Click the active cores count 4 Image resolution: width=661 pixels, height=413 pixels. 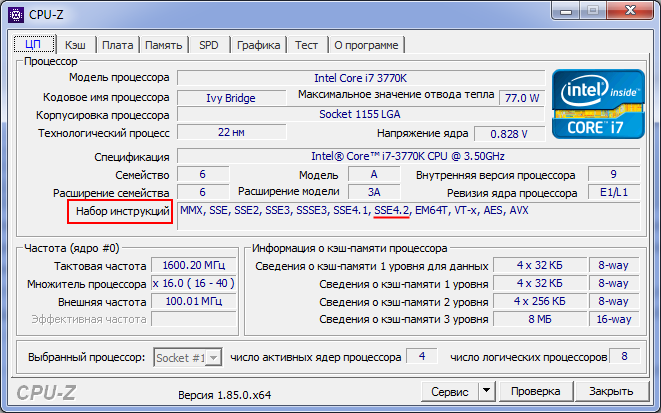click(422, 357)
